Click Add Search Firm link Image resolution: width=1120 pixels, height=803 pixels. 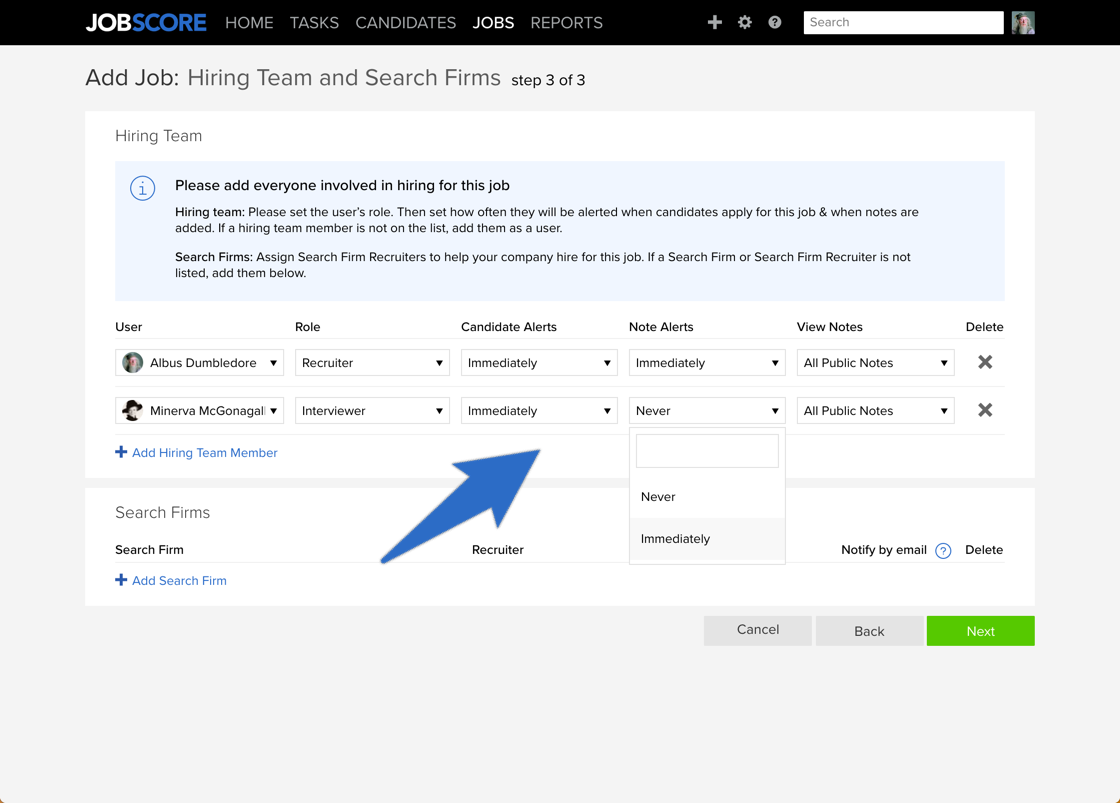coord(171,580)
